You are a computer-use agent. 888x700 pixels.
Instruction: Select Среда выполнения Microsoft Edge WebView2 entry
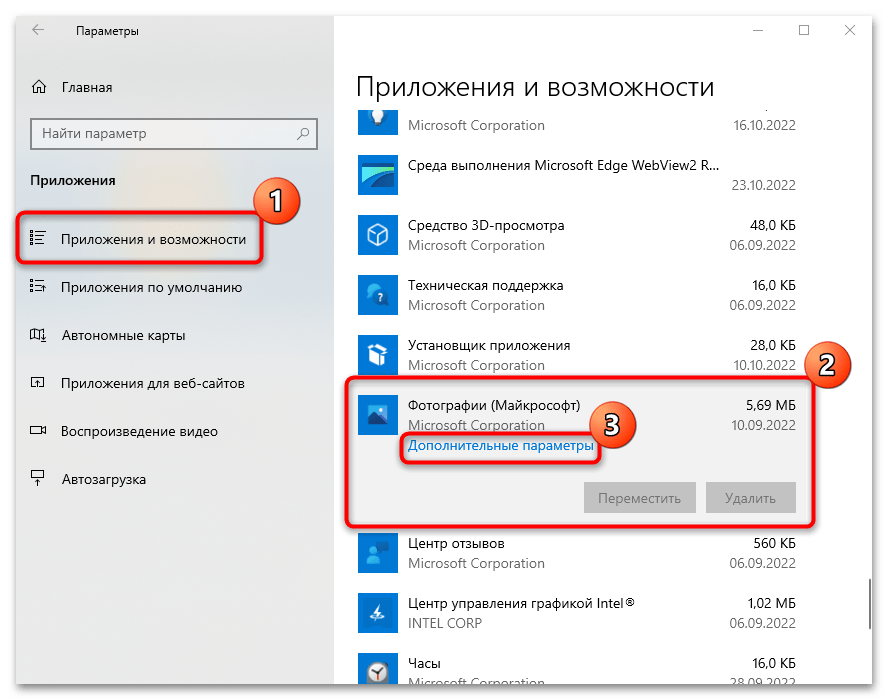563,165
